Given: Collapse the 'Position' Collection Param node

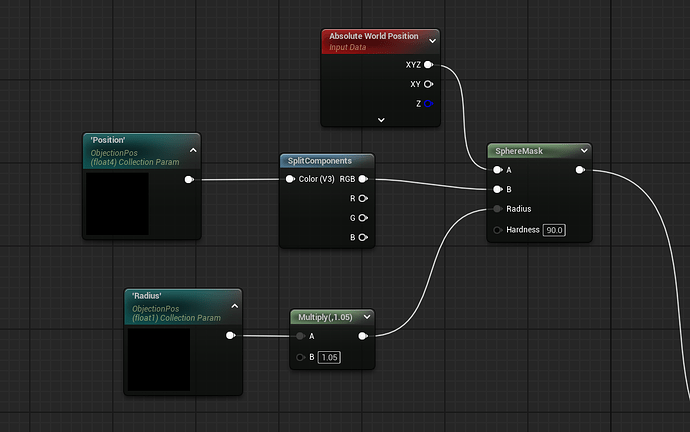Looking at the screenshot, I should point(193,150).
